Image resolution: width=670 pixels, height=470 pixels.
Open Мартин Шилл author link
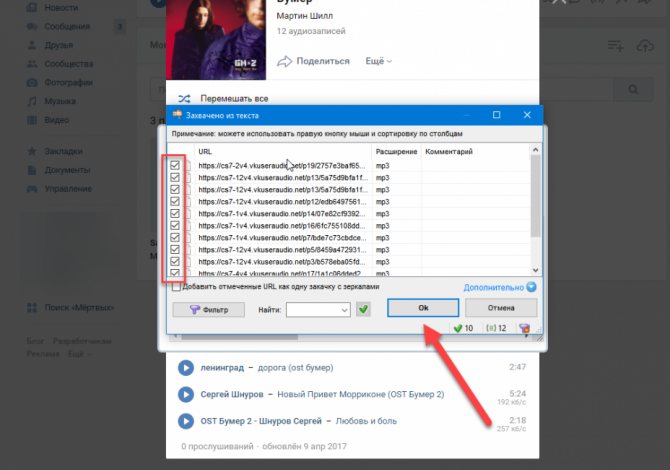[305, 16]
